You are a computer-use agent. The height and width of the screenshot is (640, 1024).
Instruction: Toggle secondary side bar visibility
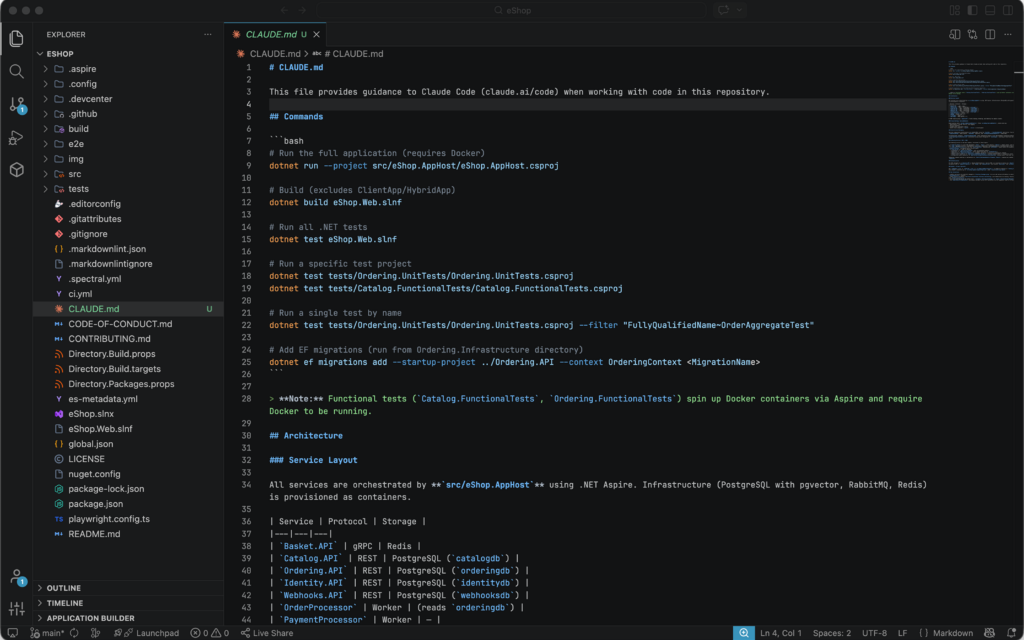(1008, 10)
